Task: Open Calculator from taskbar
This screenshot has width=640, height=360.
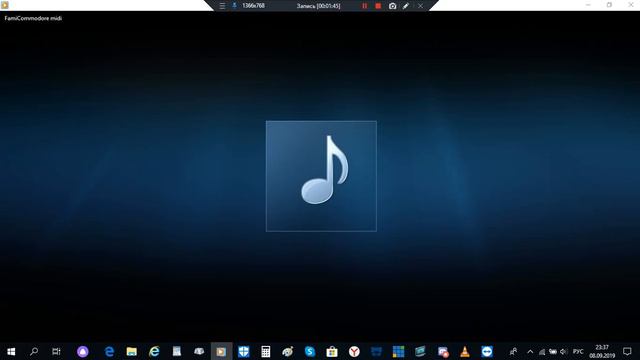Action: (266, 351)
